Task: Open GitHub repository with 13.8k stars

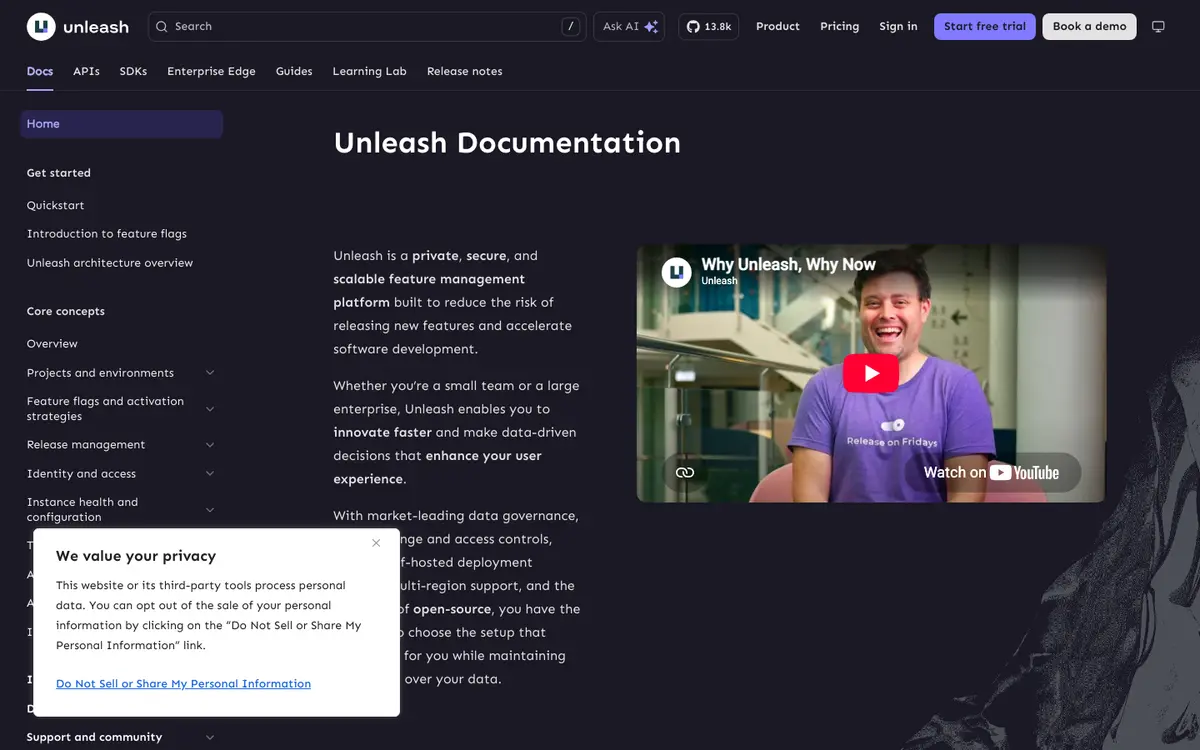Action: 709,27
